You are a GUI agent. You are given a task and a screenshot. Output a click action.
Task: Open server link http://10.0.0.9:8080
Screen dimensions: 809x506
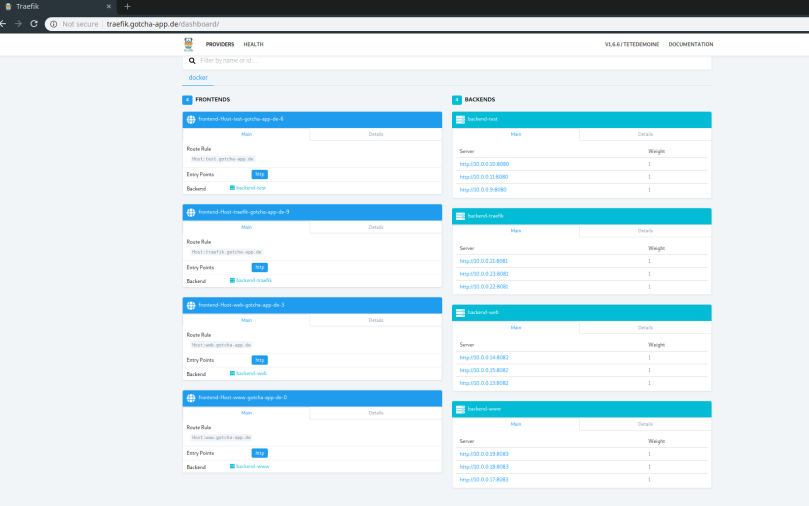tap(483, 190)
